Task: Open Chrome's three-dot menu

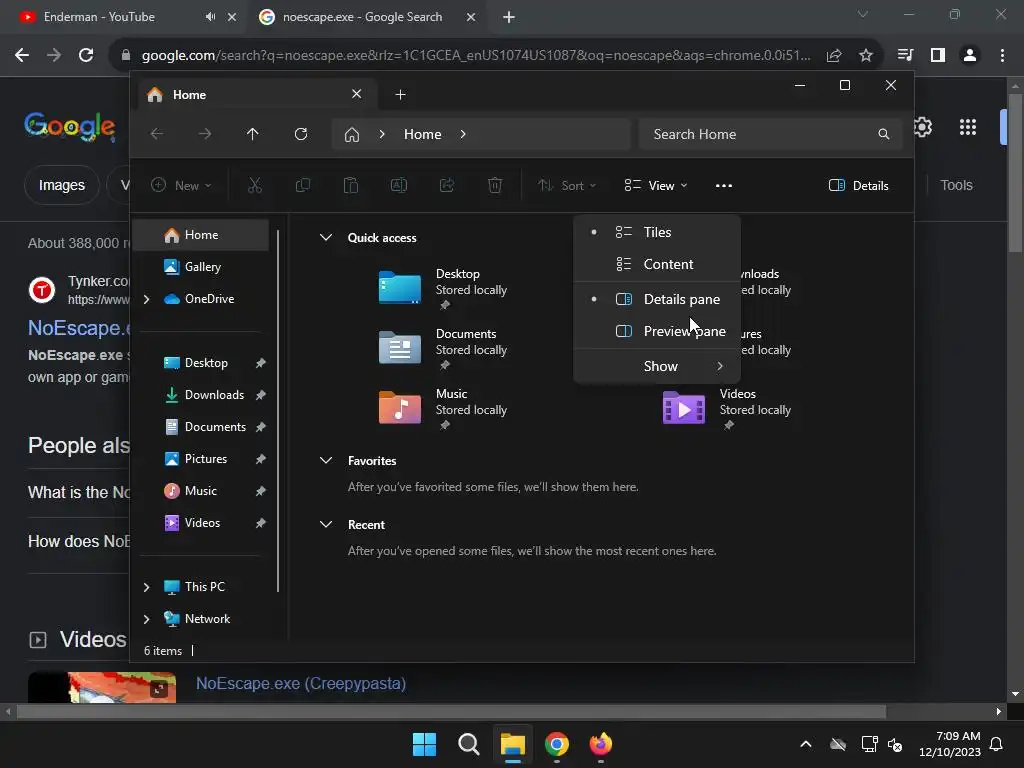Action: click(1002, 56)
